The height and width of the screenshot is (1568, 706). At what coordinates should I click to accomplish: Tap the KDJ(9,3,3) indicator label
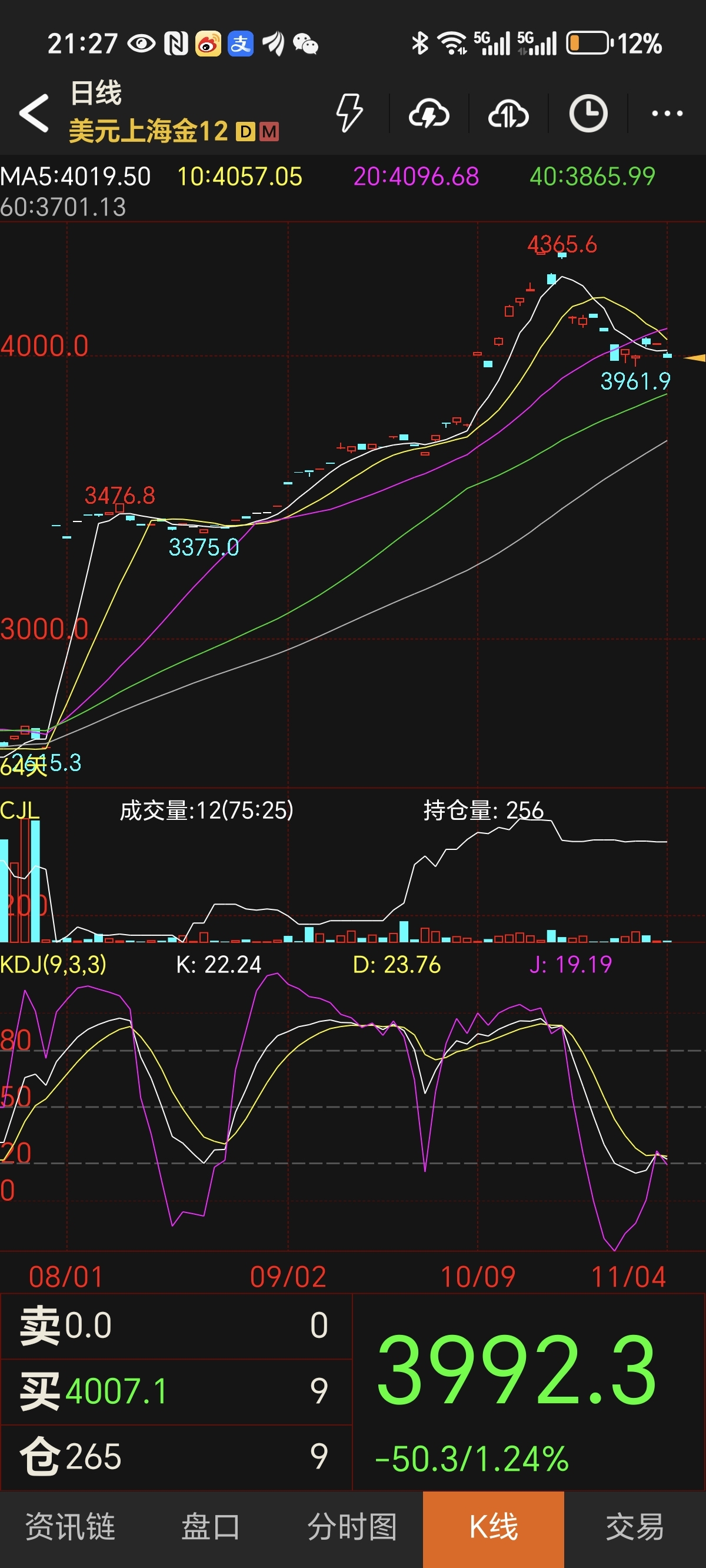click(x=53, y=965)
